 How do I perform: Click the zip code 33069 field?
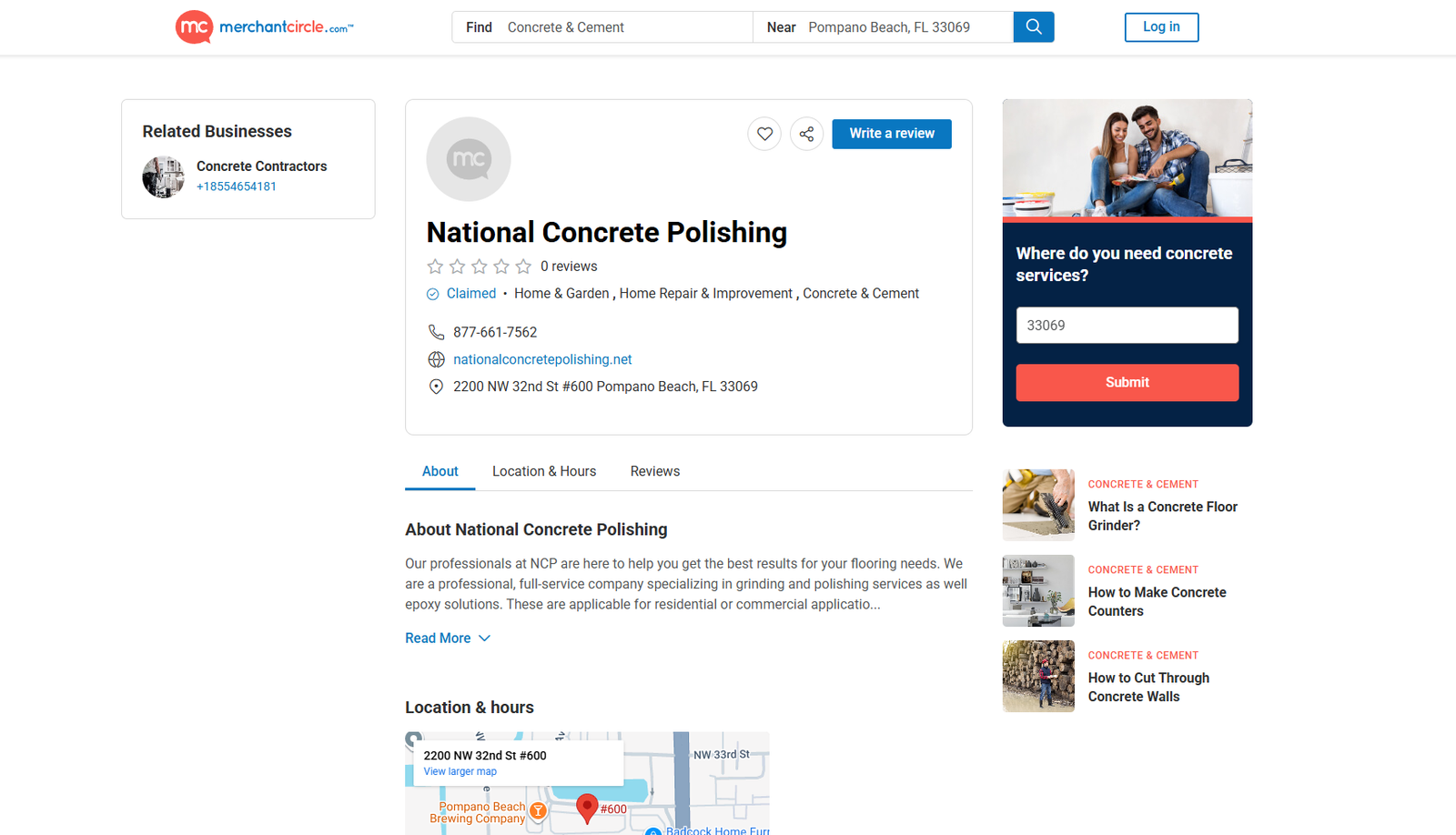[1127, 326]
